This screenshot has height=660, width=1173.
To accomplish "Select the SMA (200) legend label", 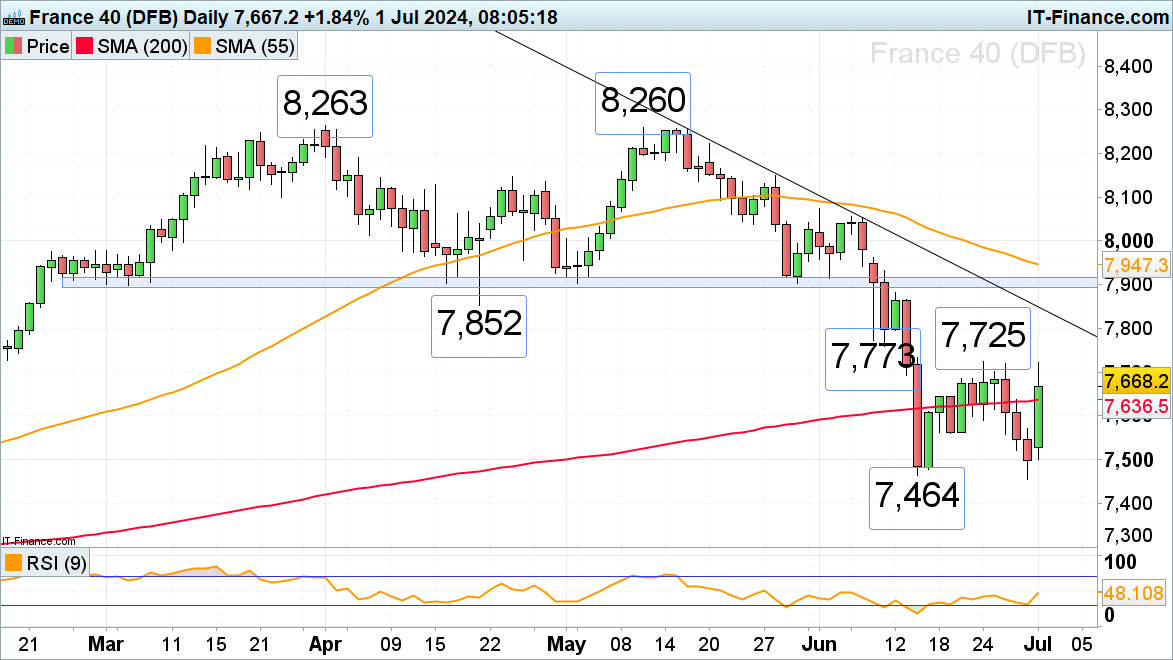I will (138, 47).
